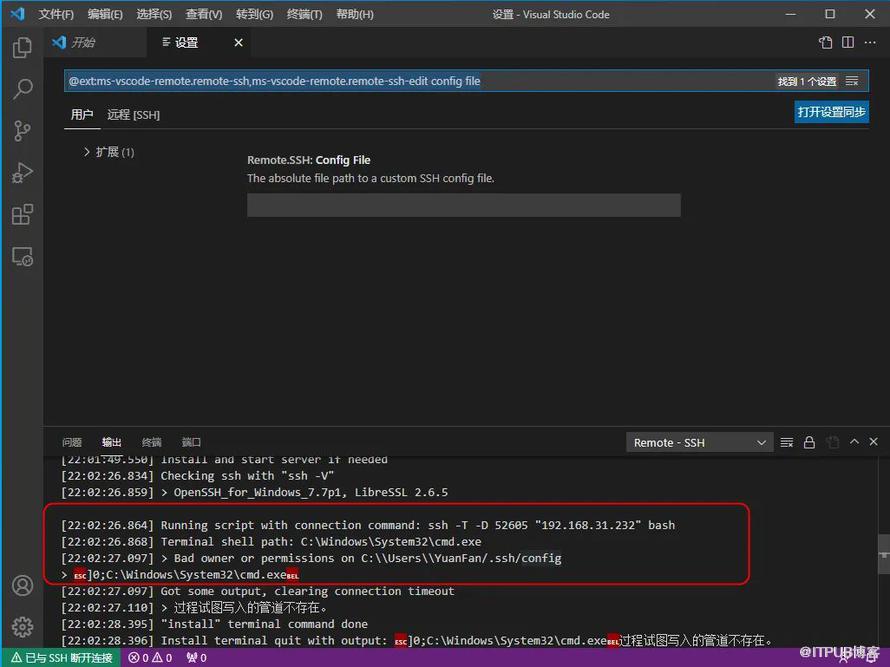Click the Accounts icon in activity bar

point(22,586)
